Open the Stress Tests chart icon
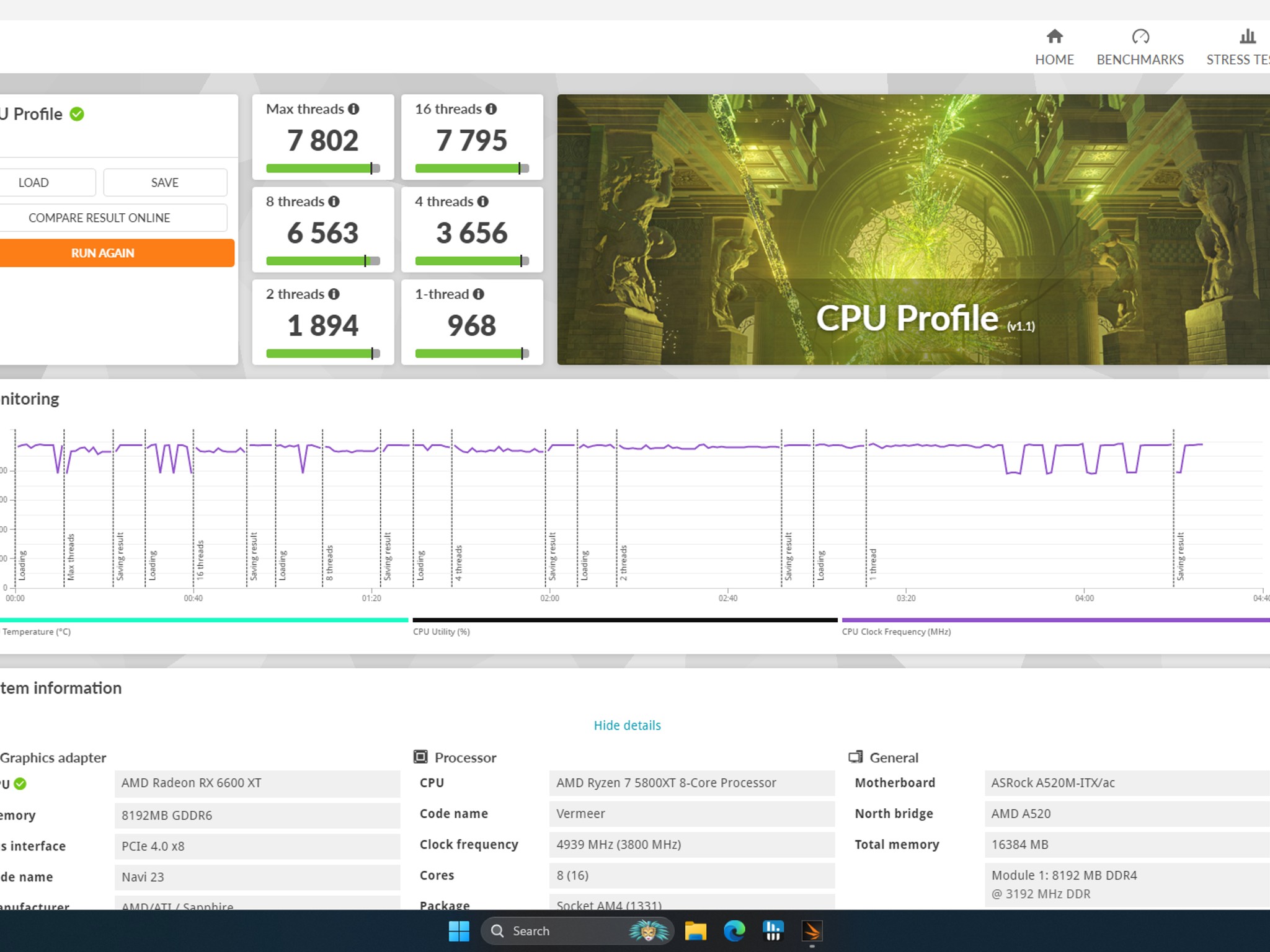This screenshot has width=1270, height=952. 1248,36
